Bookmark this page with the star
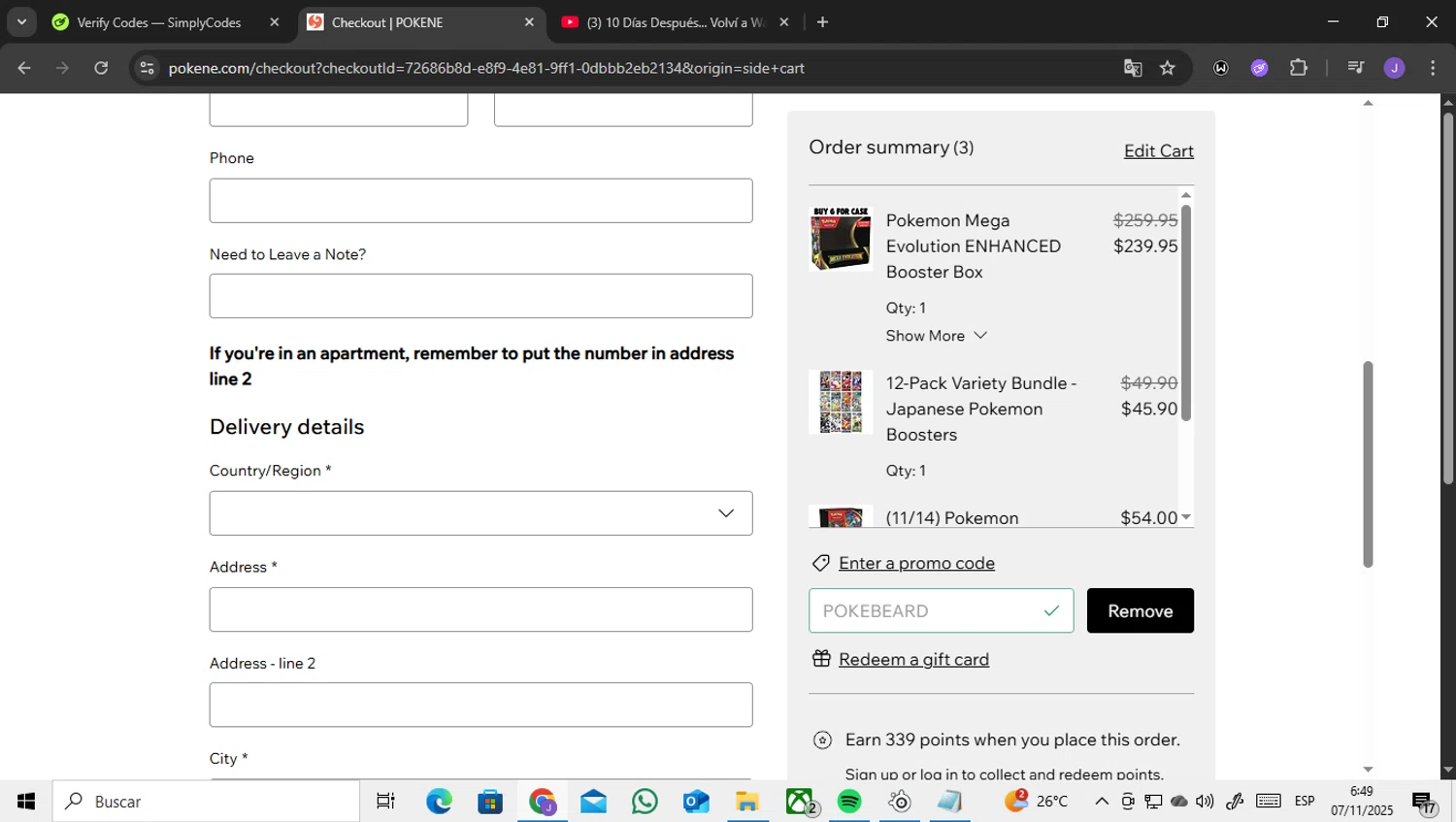This screenshot has width=1456, height=822. coord(1168,68)
